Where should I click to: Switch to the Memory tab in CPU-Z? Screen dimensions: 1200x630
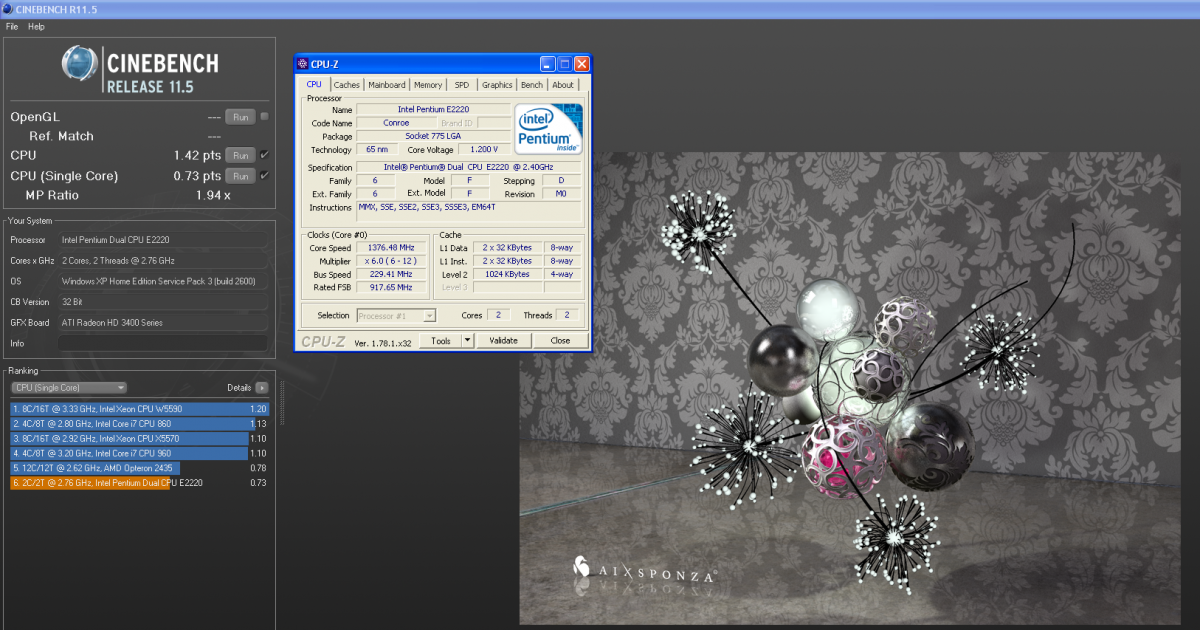pyautogui.click(x=428, y=85)
